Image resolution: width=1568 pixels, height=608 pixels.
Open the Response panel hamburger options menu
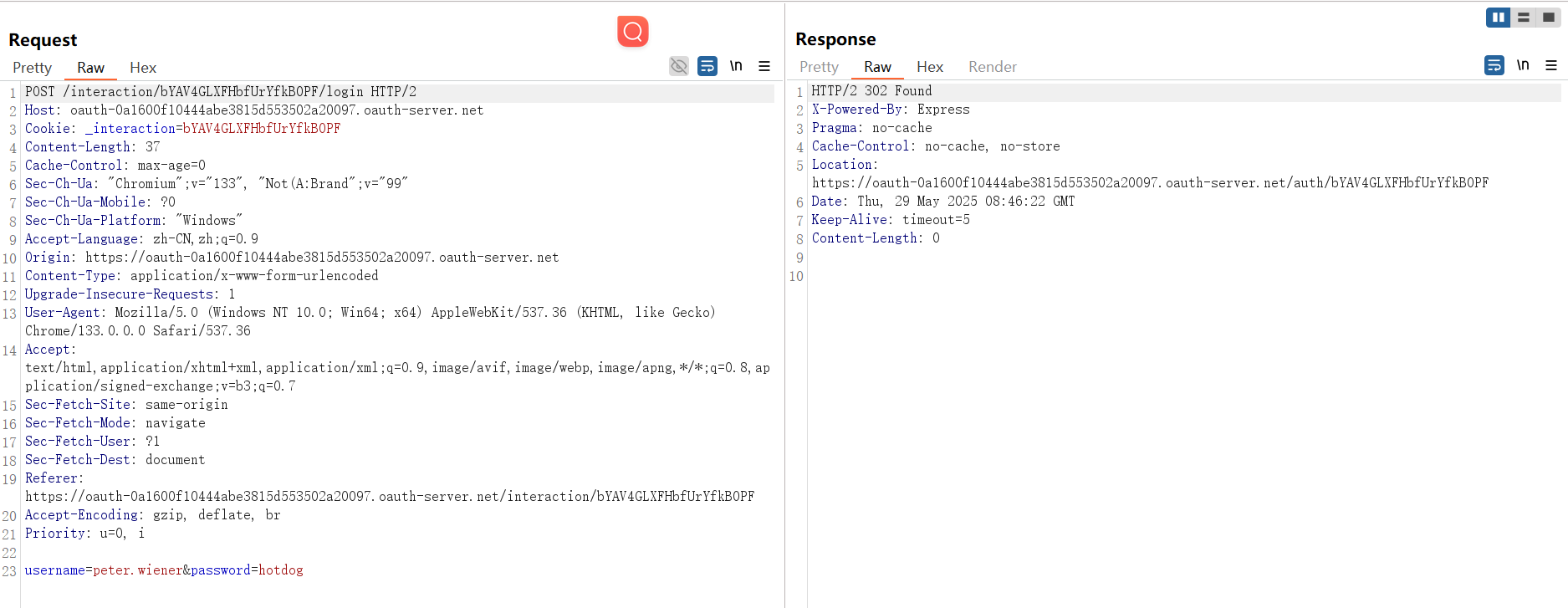[x=1551, y=65]
